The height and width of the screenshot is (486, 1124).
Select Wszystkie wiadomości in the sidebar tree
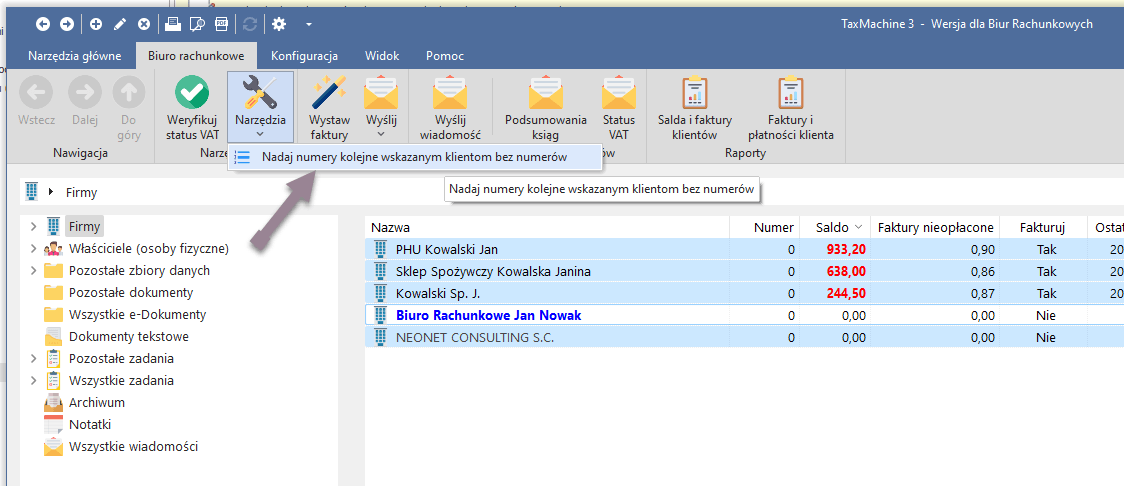[x=133, y=447]
